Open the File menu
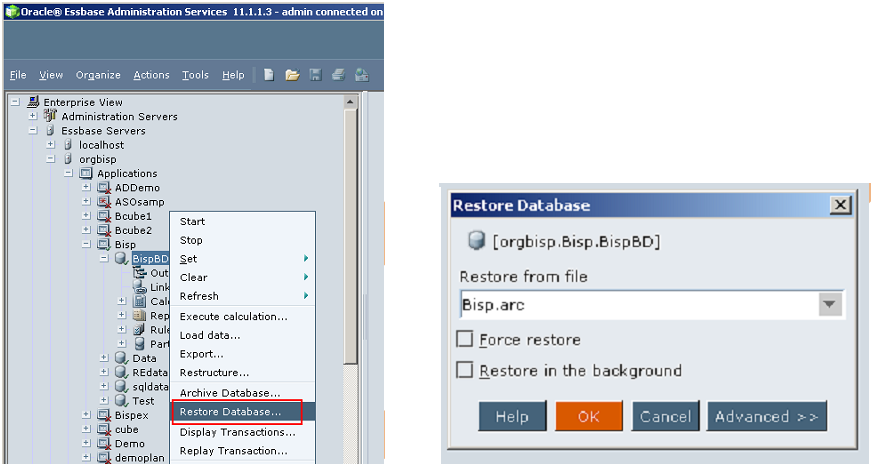 pos(18,75)
